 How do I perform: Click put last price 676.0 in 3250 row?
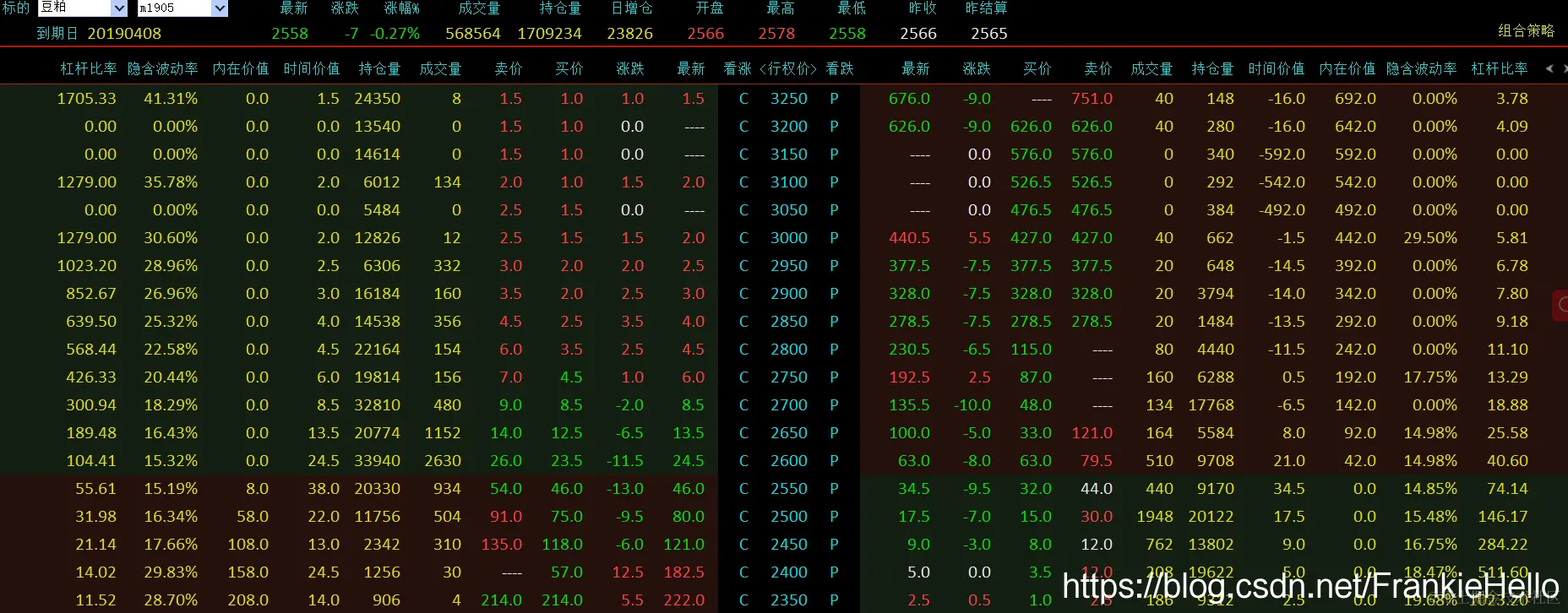click(x=909, y=99)
